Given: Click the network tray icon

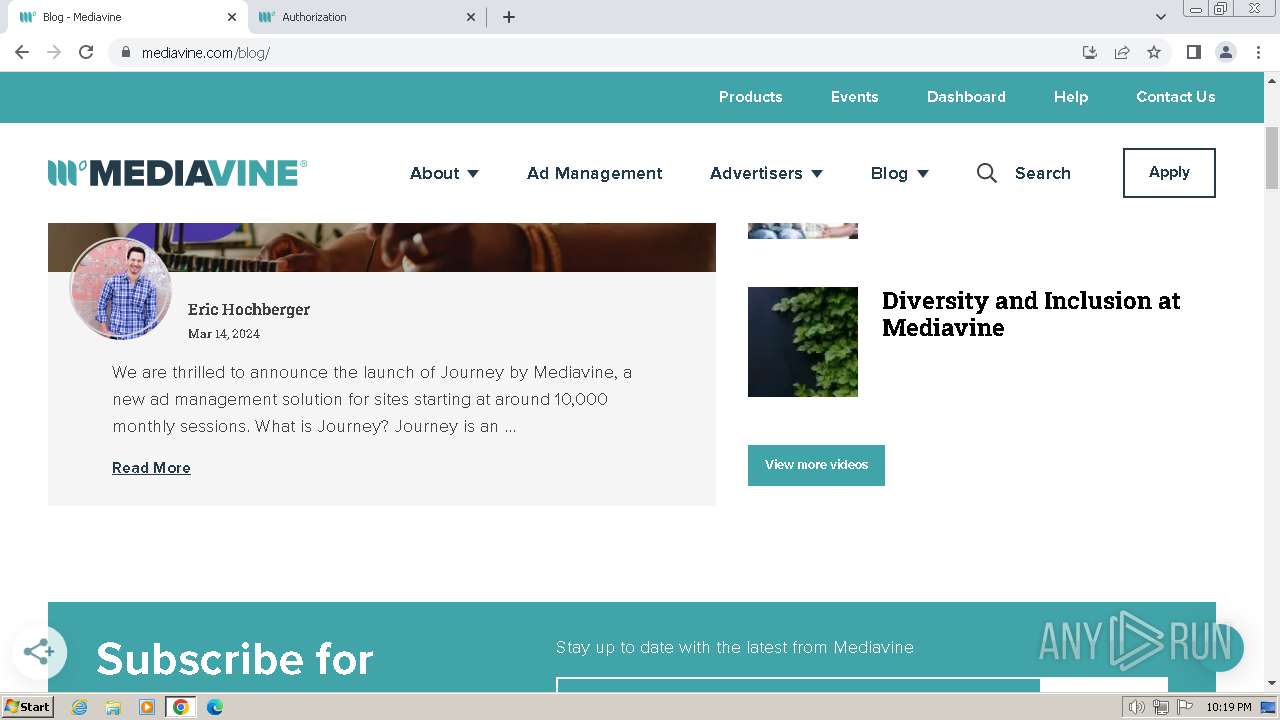Looking at the screenshot, I should tap(1161, 707).
